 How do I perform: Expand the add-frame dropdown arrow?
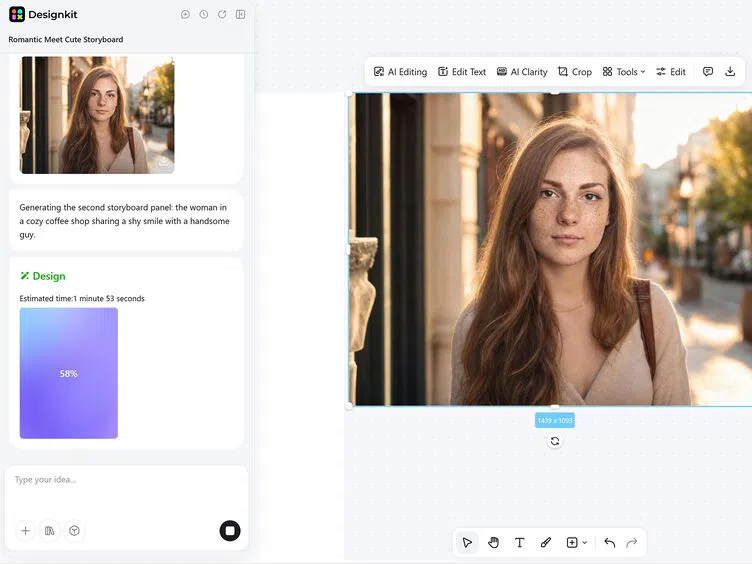pos(585,542)
